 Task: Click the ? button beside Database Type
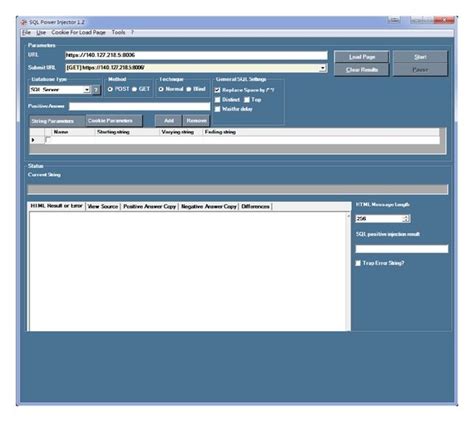click(96, 90)
